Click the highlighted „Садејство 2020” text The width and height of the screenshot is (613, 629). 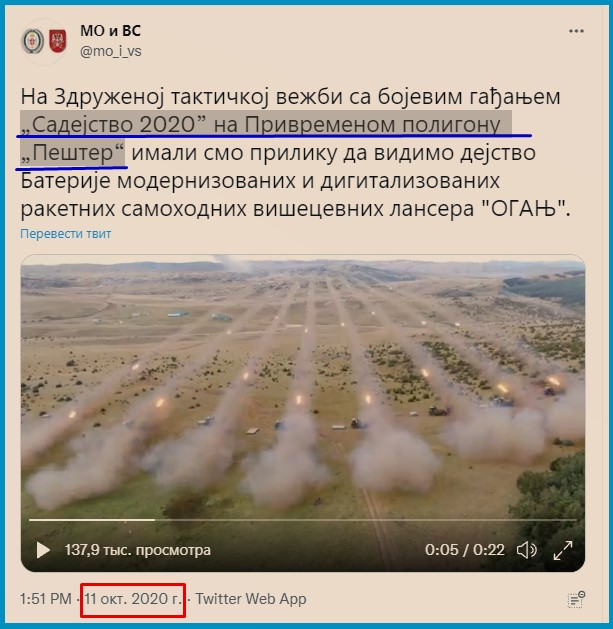[x=114, y=124]
